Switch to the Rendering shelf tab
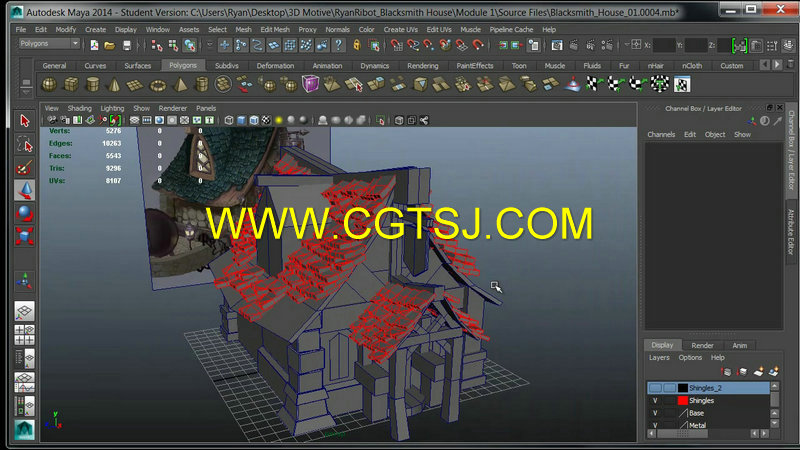This screenshot has width=800, height=450. [423, 66]
